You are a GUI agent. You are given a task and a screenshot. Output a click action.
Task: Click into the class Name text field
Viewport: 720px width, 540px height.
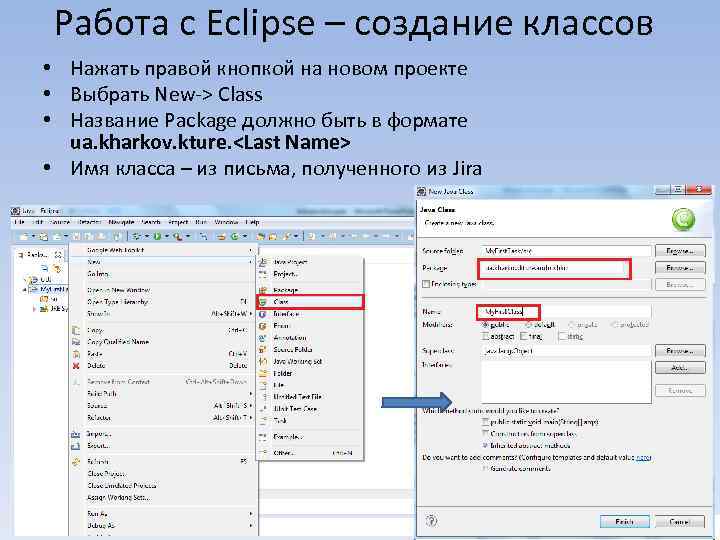click(566, 312)
